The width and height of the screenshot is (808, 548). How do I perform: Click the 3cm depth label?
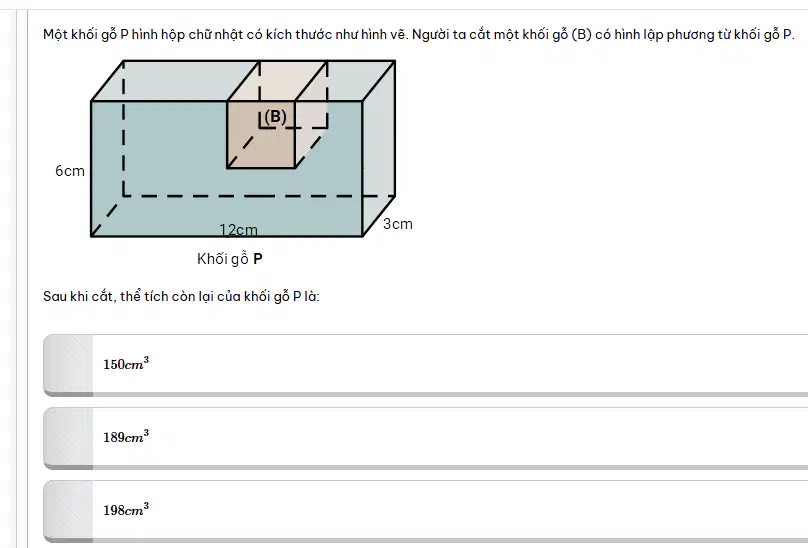tap(398, 224)
